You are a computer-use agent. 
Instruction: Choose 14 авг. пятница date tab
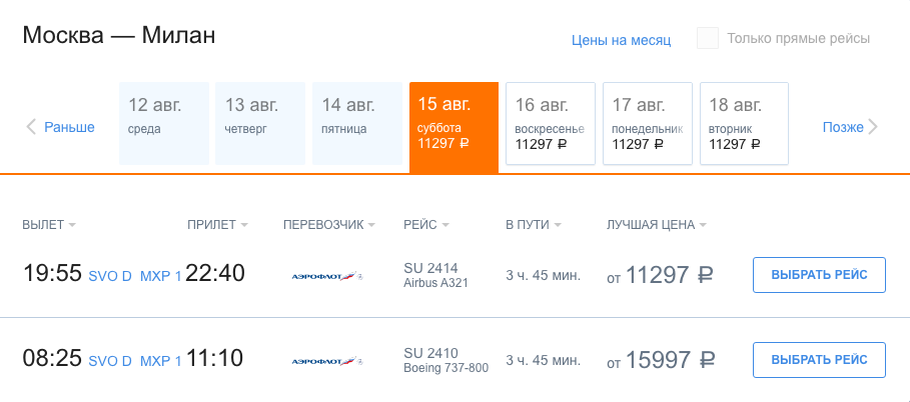coord(357,123)
